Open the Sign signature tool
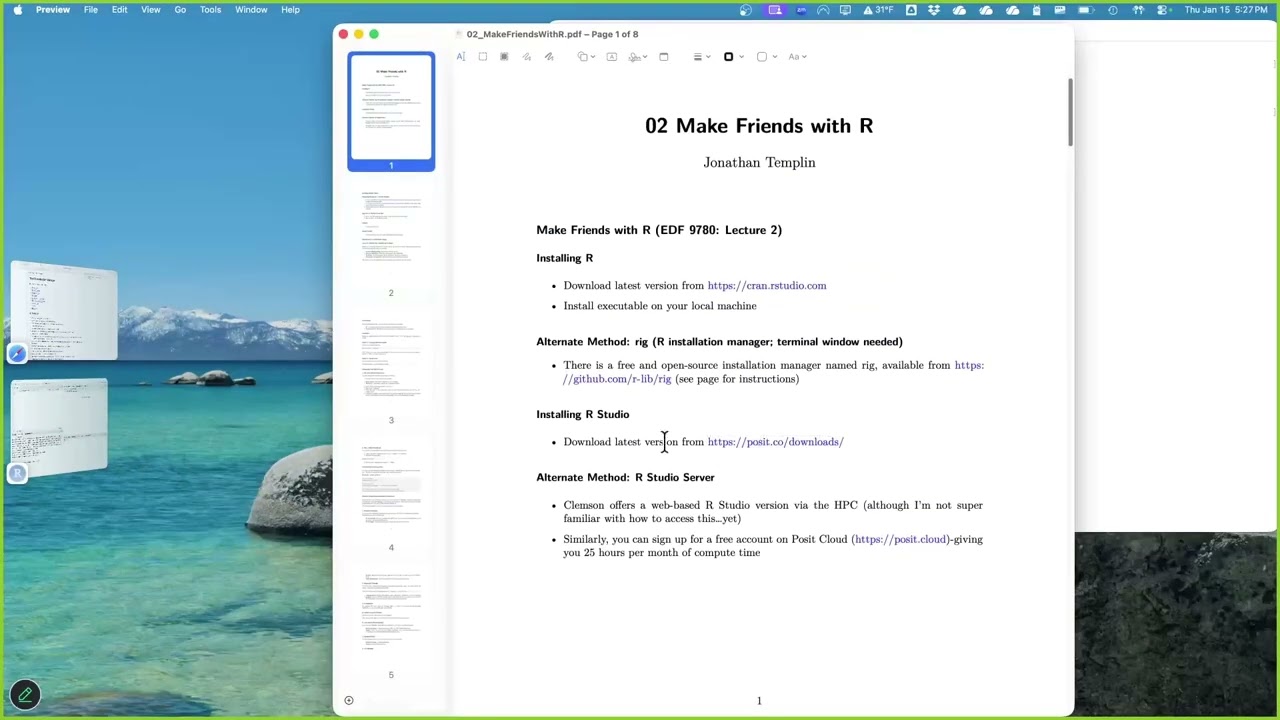Image resolution: width=1280 pixels, height=720 pixels. [634, 57]
